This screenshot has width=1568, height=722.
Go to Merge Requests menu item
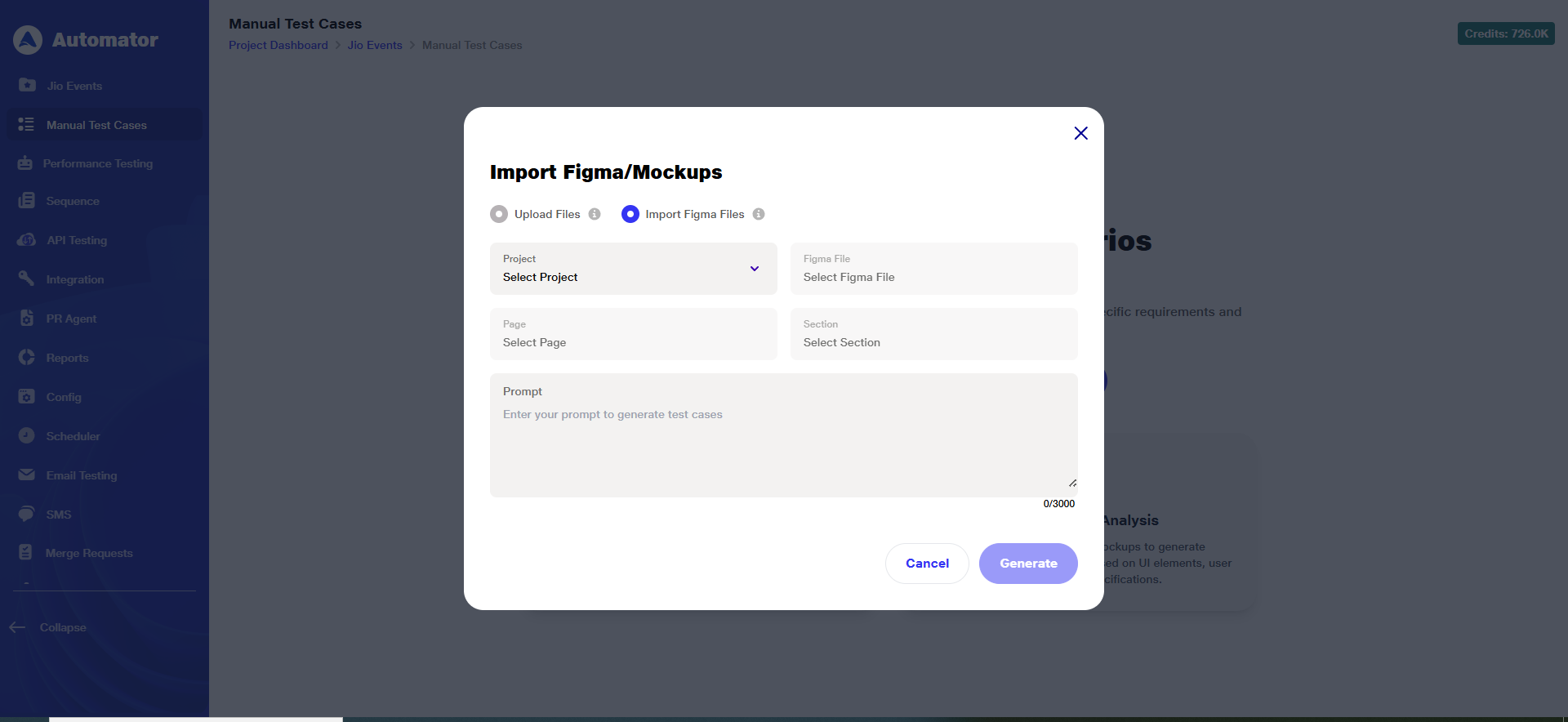[x=89, y=553]
